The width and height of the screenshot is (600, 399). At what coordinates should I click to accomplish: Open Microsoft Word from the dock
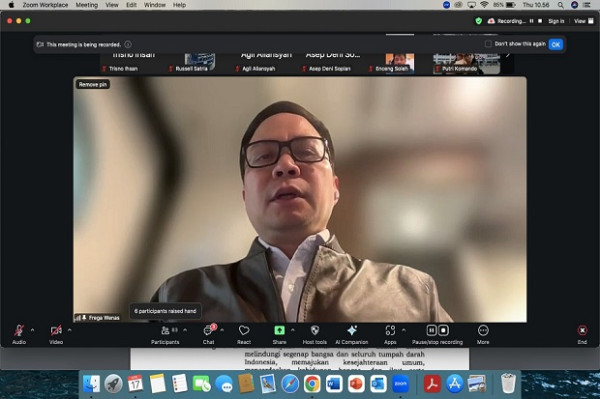[x=334, y=384]
